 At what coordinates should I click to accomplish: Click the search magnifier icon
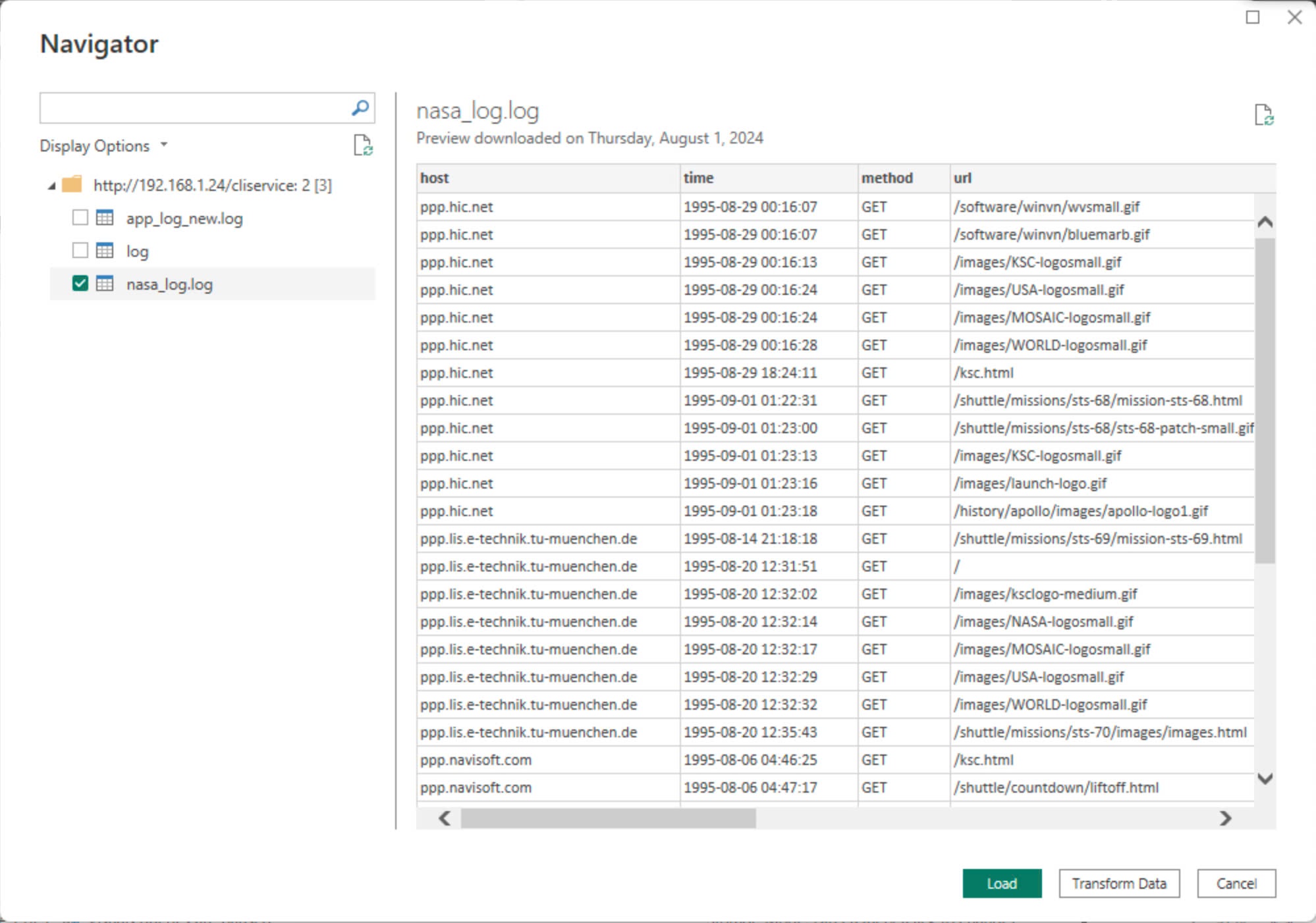[x=360, y=107]
